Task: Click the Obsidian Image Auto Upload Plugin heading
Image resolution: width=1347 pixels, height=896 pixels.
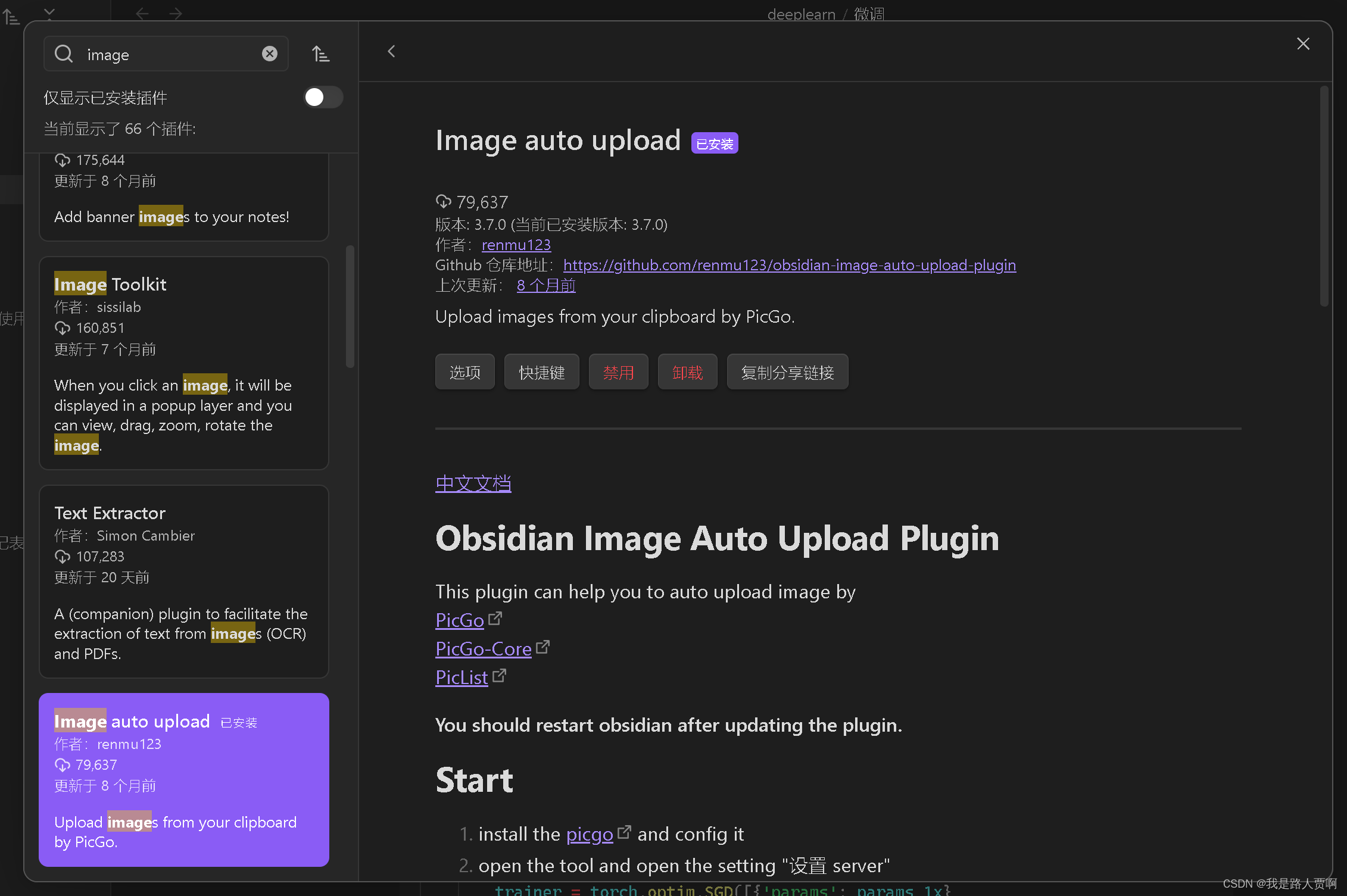Action: pyautogui.click(x=717, y=538)
